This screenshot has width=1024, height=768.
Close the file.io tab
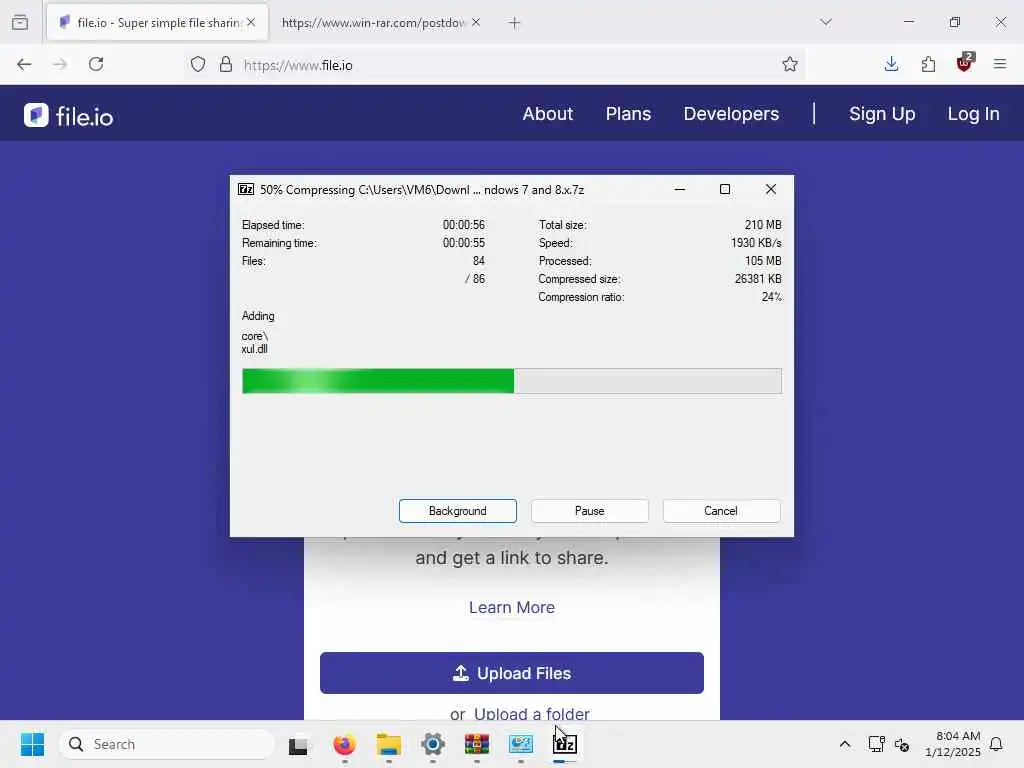click(251, 22)
